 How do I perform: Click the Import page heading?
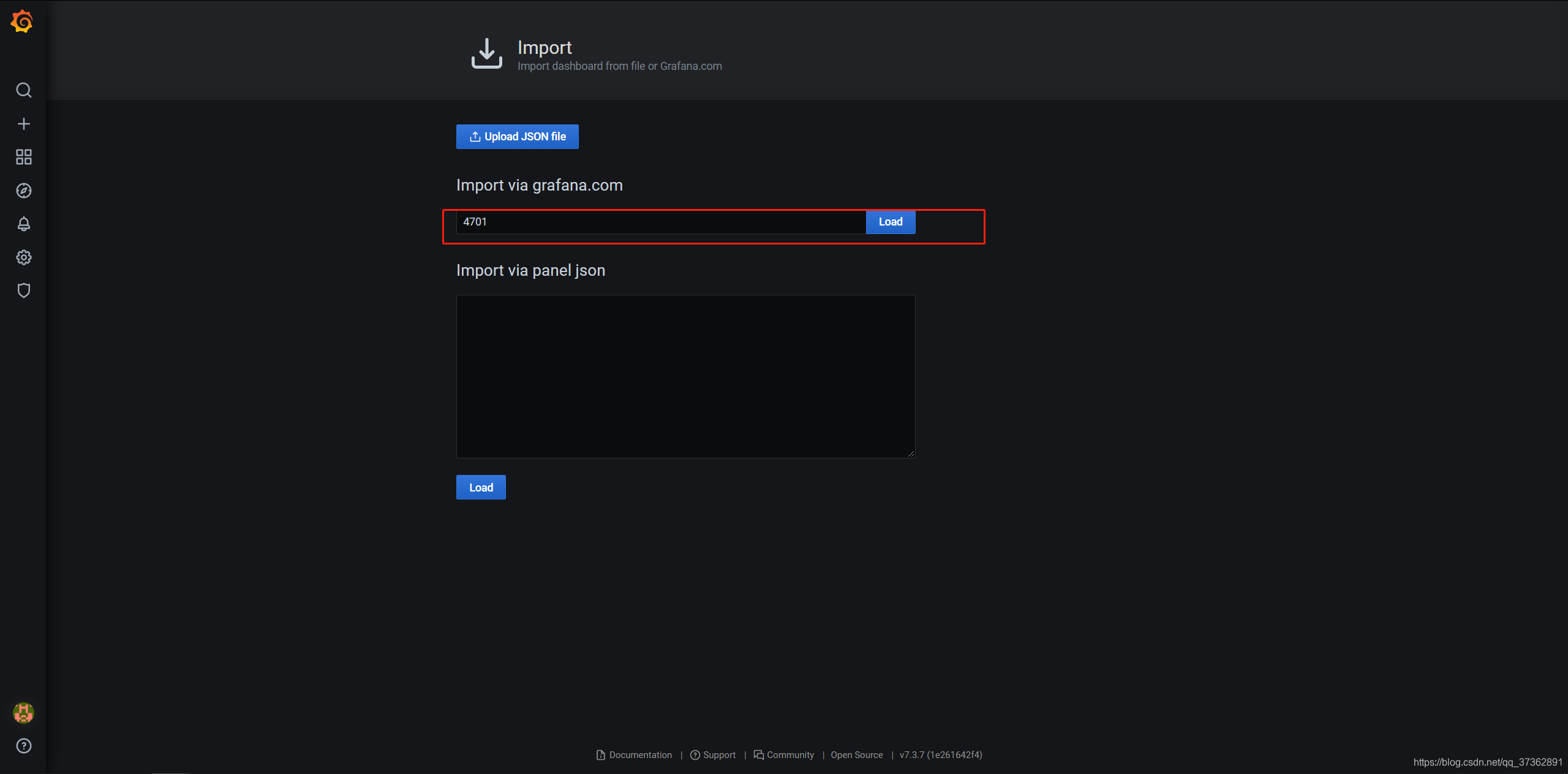(545, 47)
